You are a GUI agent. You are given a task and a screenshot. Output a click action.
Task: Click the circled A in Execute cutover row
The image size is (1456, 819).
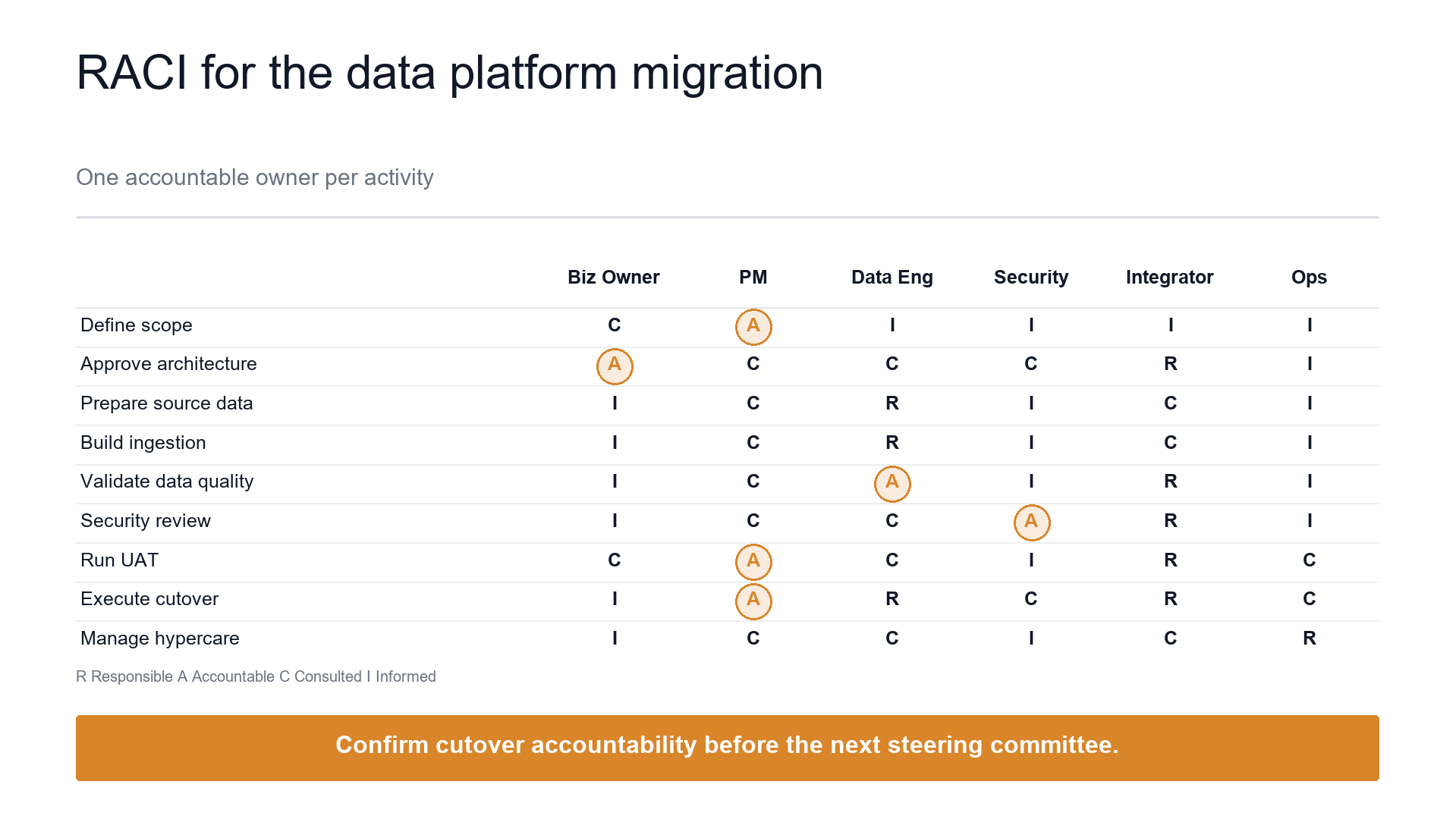(x=753, y=601)
